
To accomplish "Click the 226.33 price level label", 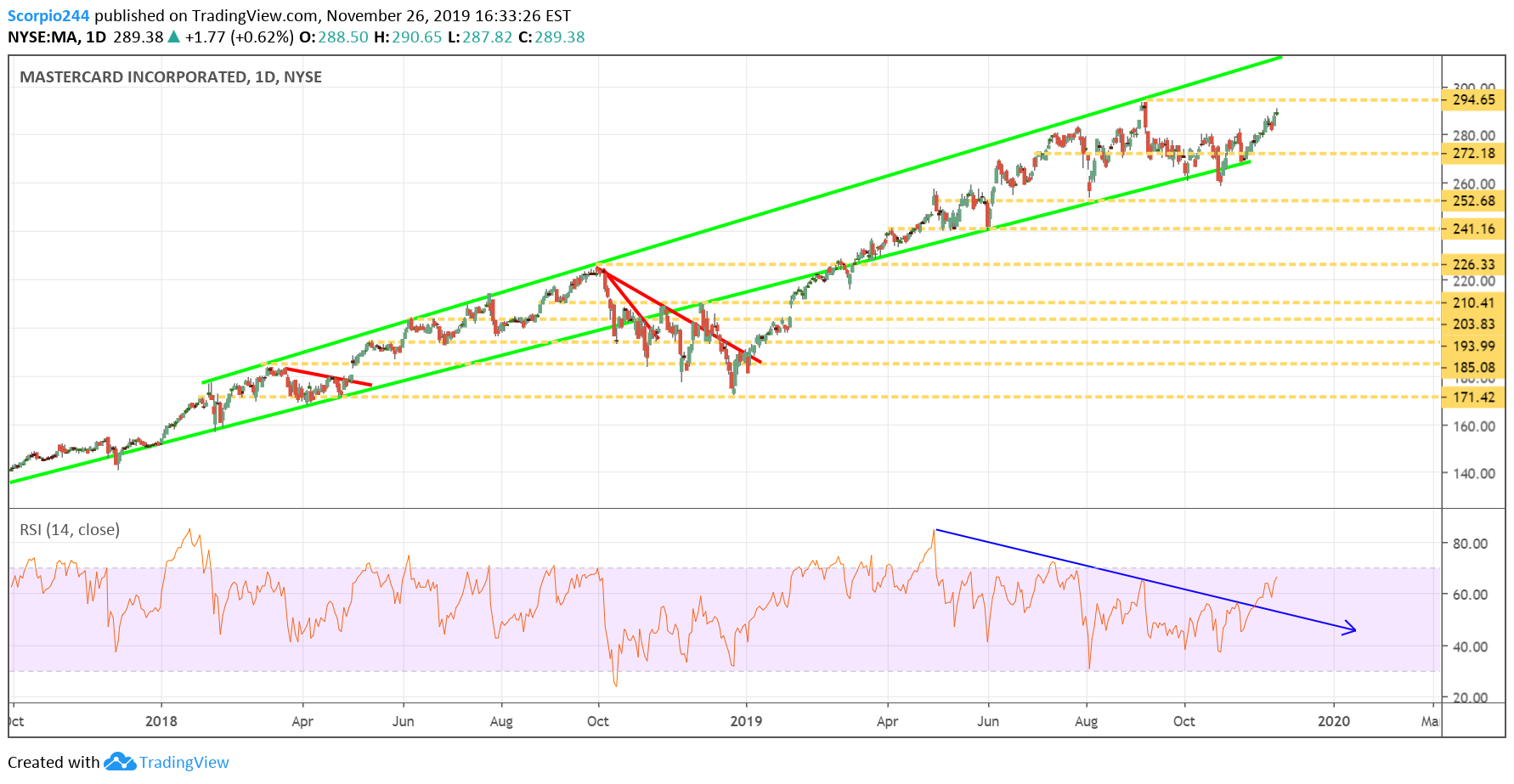I will (x=1473, y=265).
